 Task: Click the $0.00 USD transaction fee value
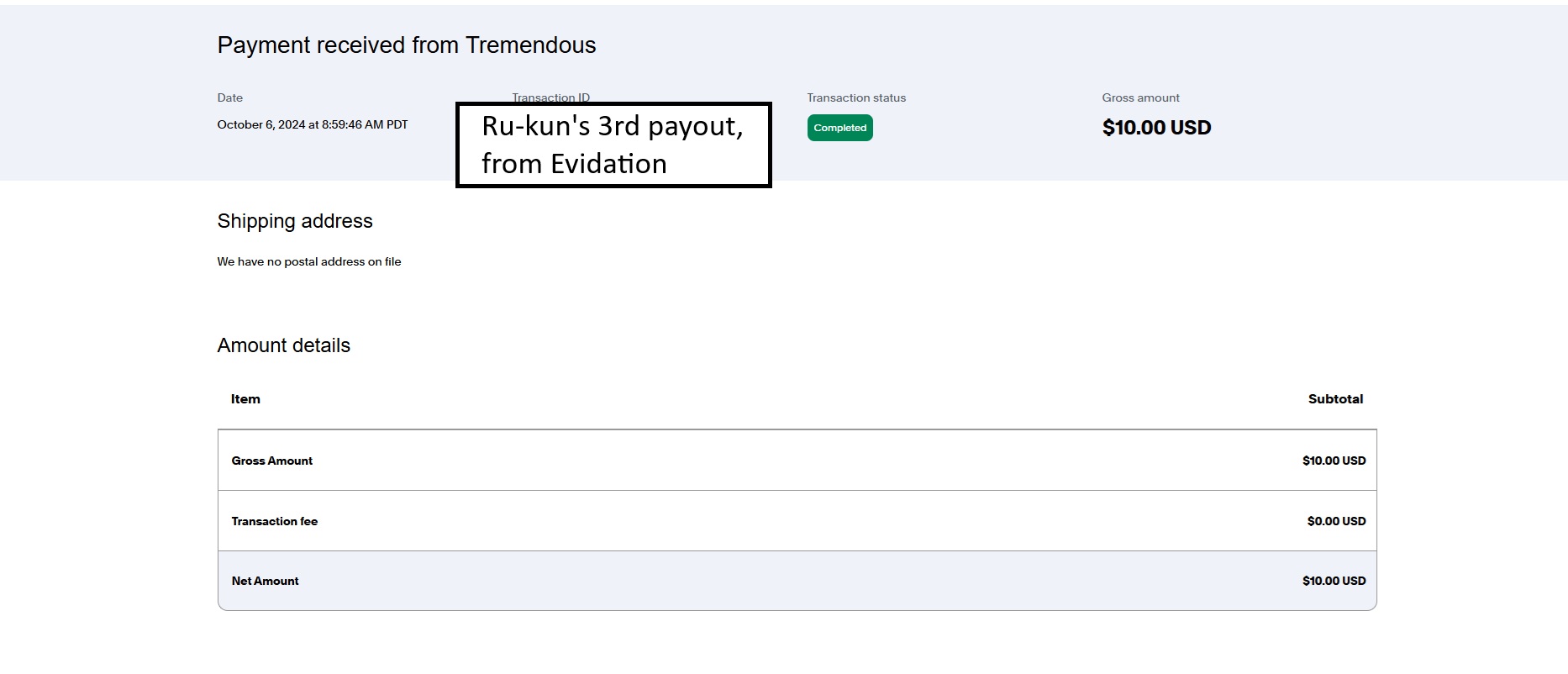1336,521
